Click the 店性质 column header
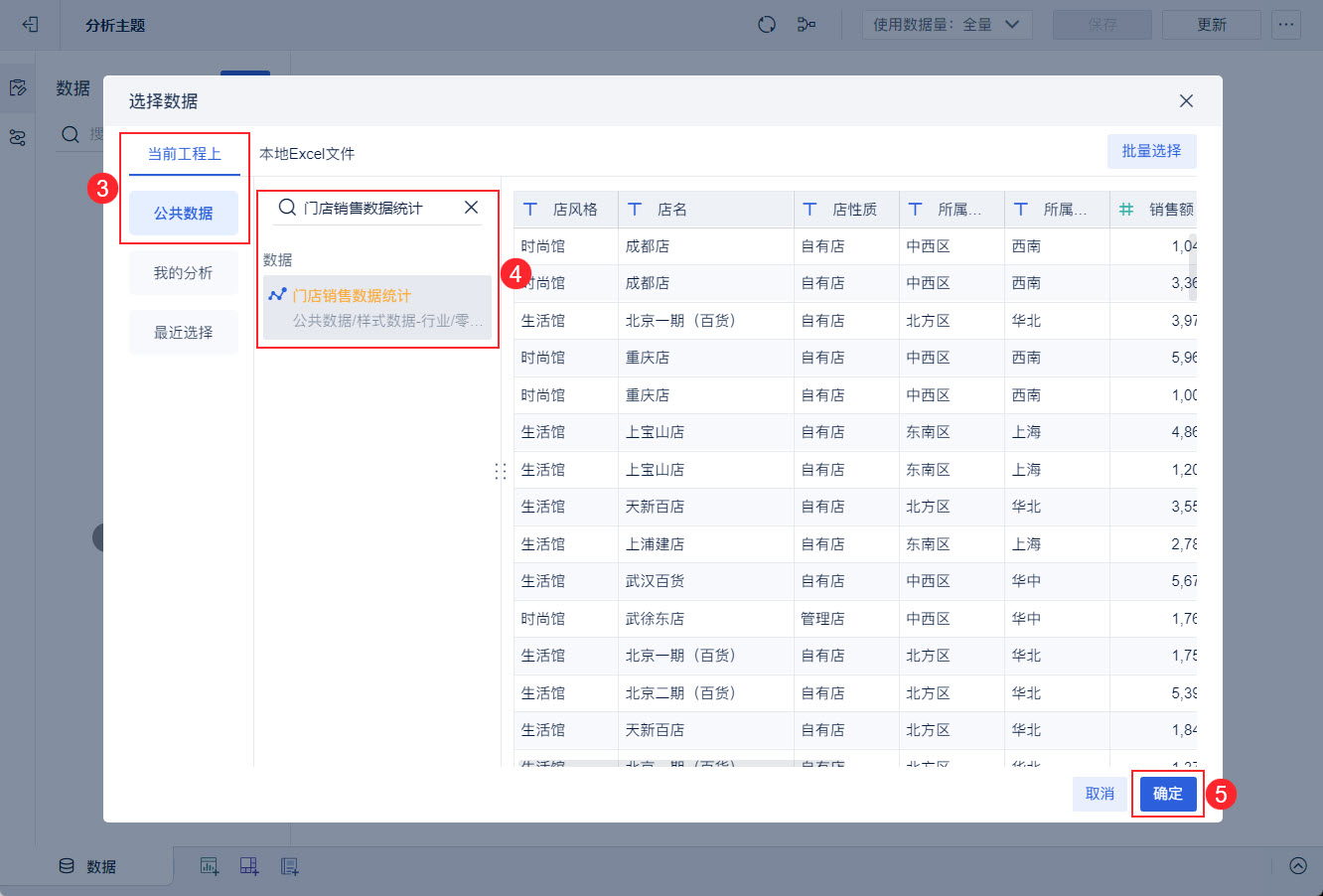 coord(846,210)
